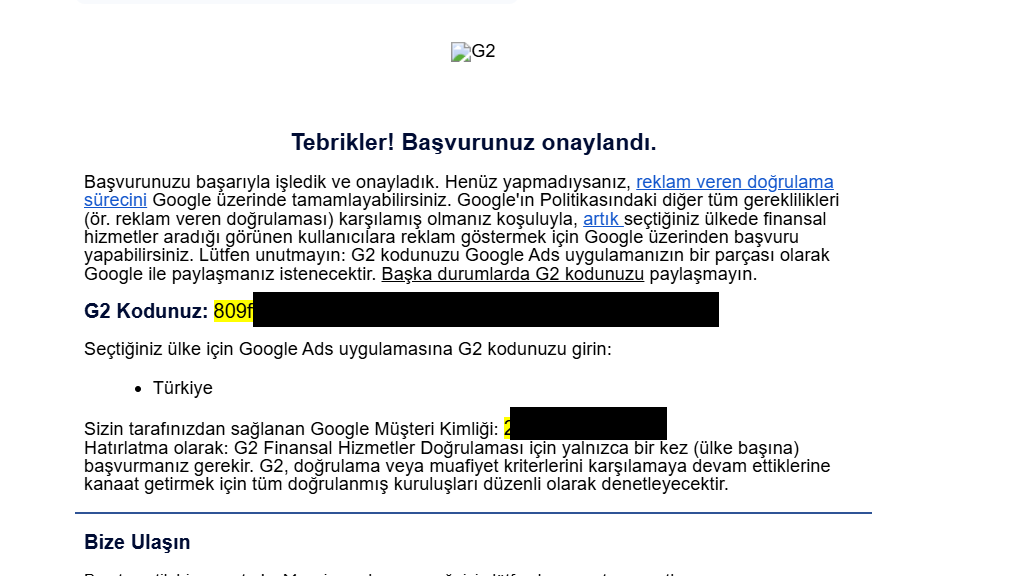Click 'Seçtiğiniz ülke için Google Ads' sentence
1018x576 pixels.
(347, 349)
